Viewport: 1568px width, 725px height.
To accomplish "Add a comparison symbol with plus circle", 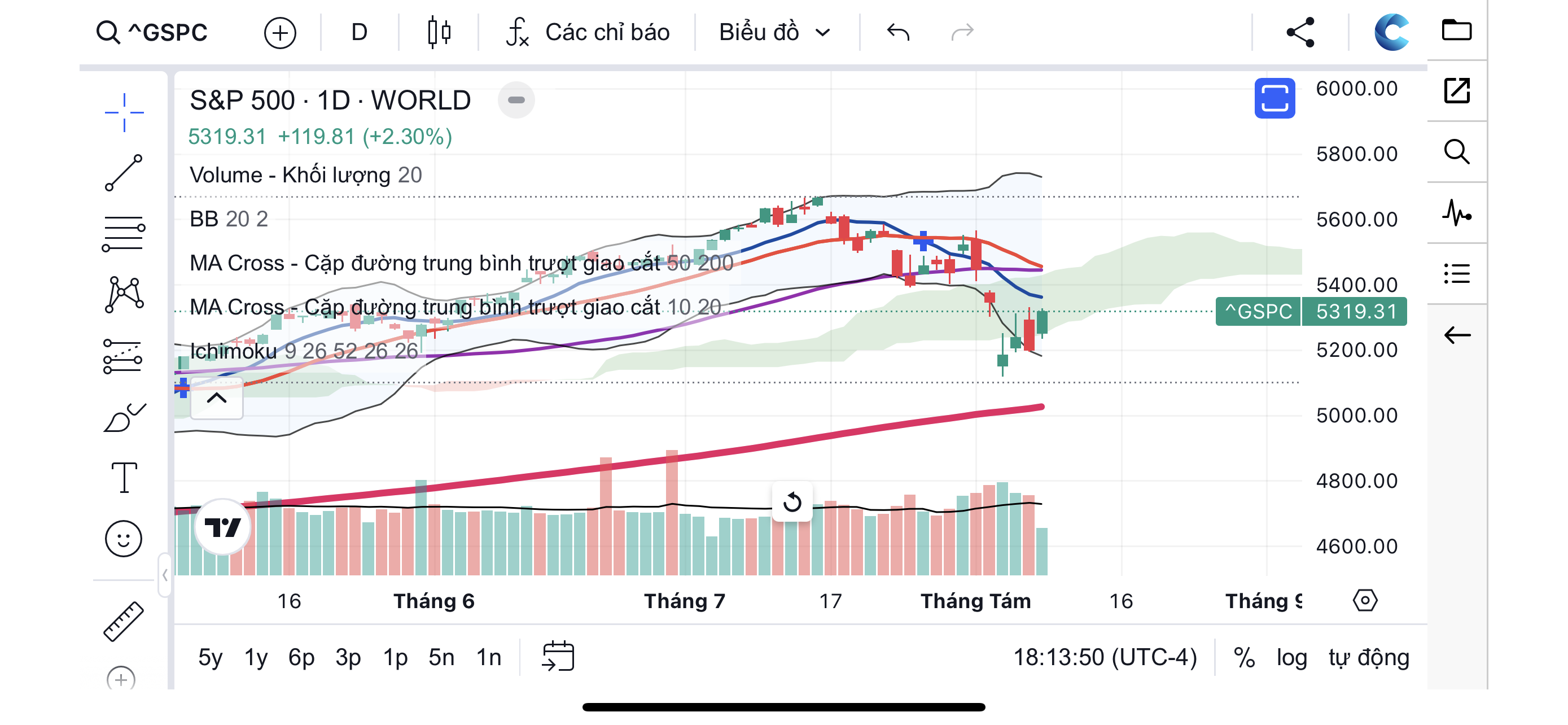I will pyautogui.click(x=280, y=32).
